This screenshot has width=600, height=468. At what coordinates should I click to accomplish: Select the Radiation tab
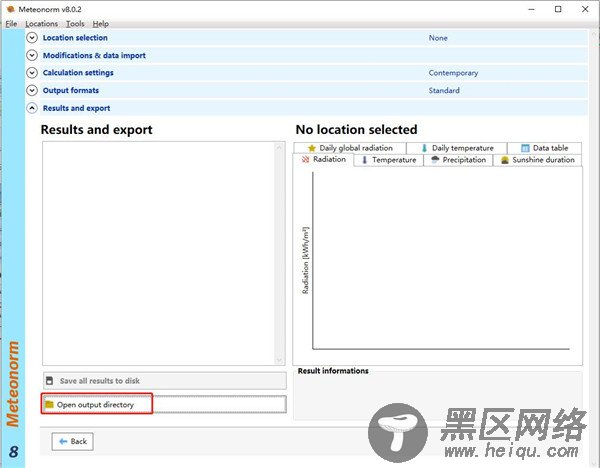(x=323, y=160)
